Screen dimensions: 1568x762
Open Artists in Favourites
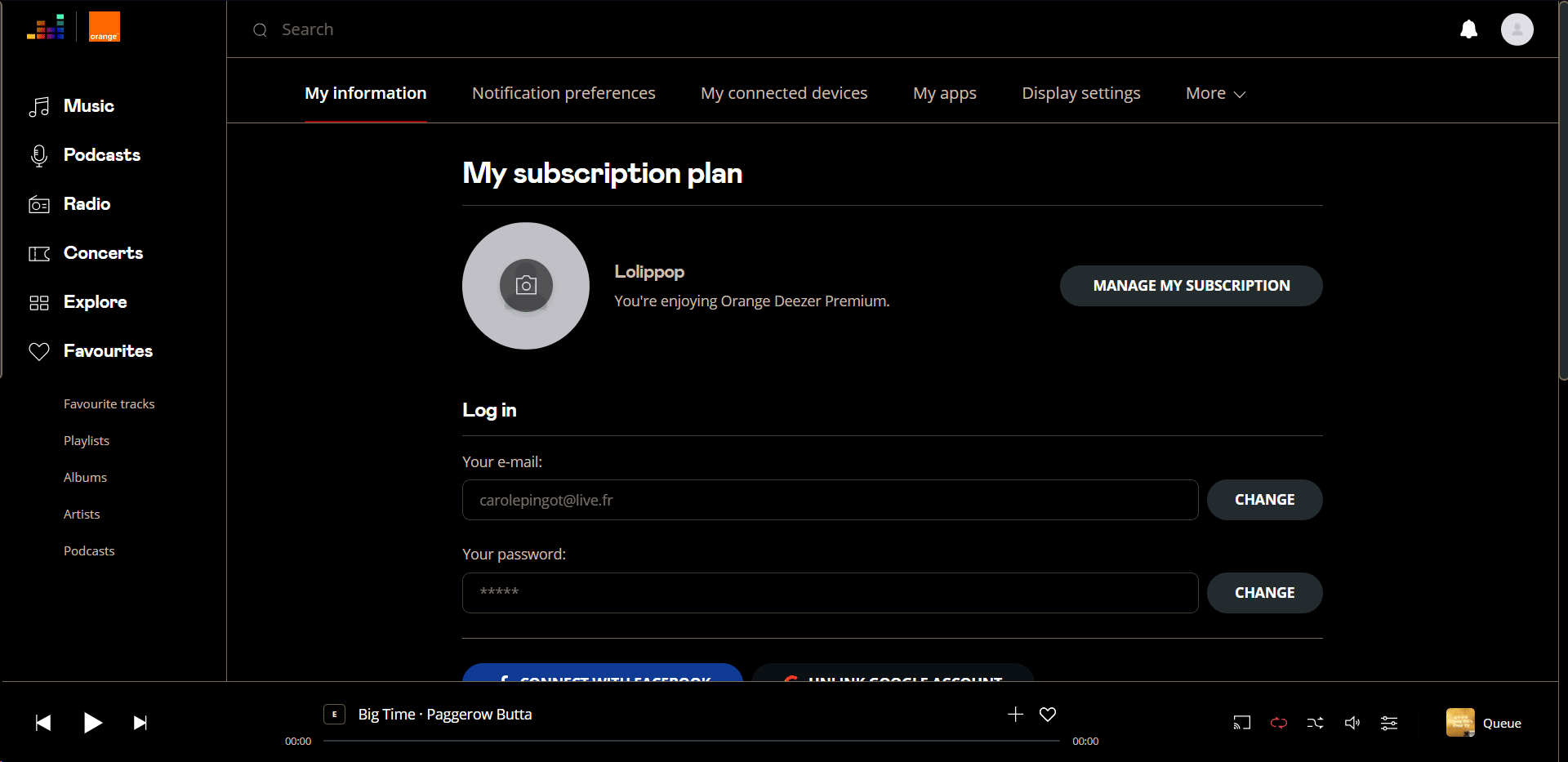[82, 515]
